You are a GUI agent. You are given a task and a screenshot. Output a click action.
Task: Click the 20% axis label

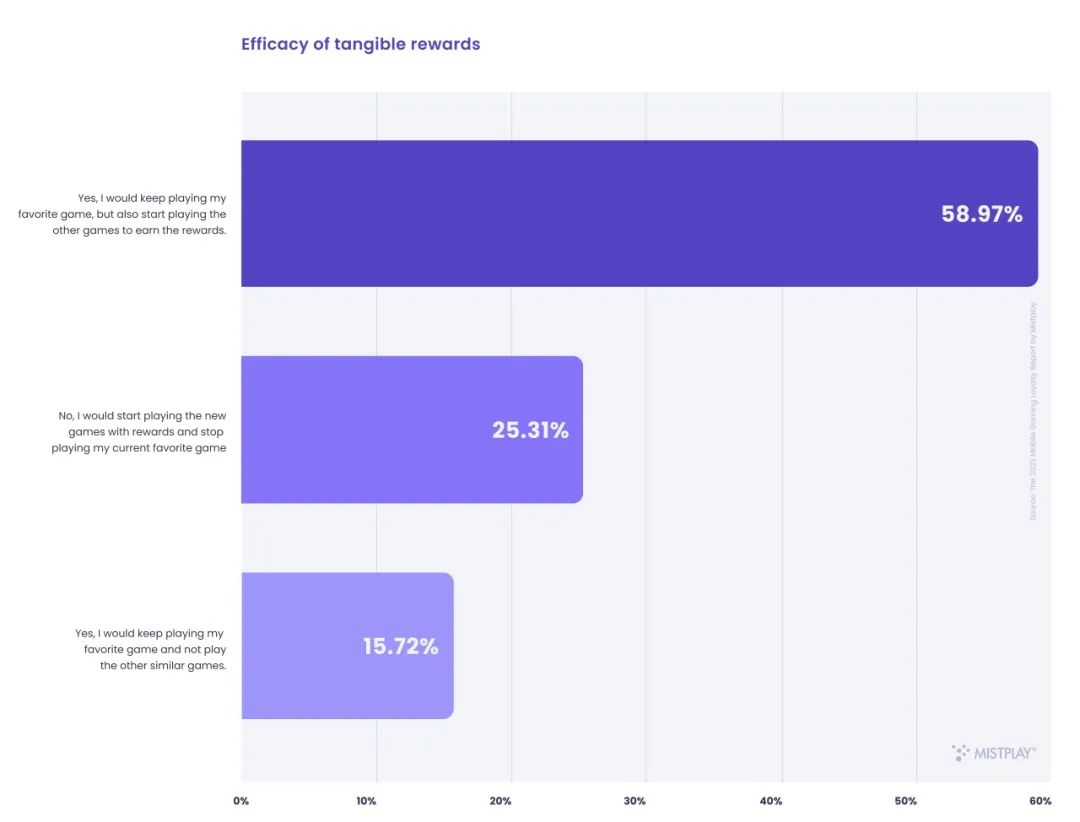(501, 801)
